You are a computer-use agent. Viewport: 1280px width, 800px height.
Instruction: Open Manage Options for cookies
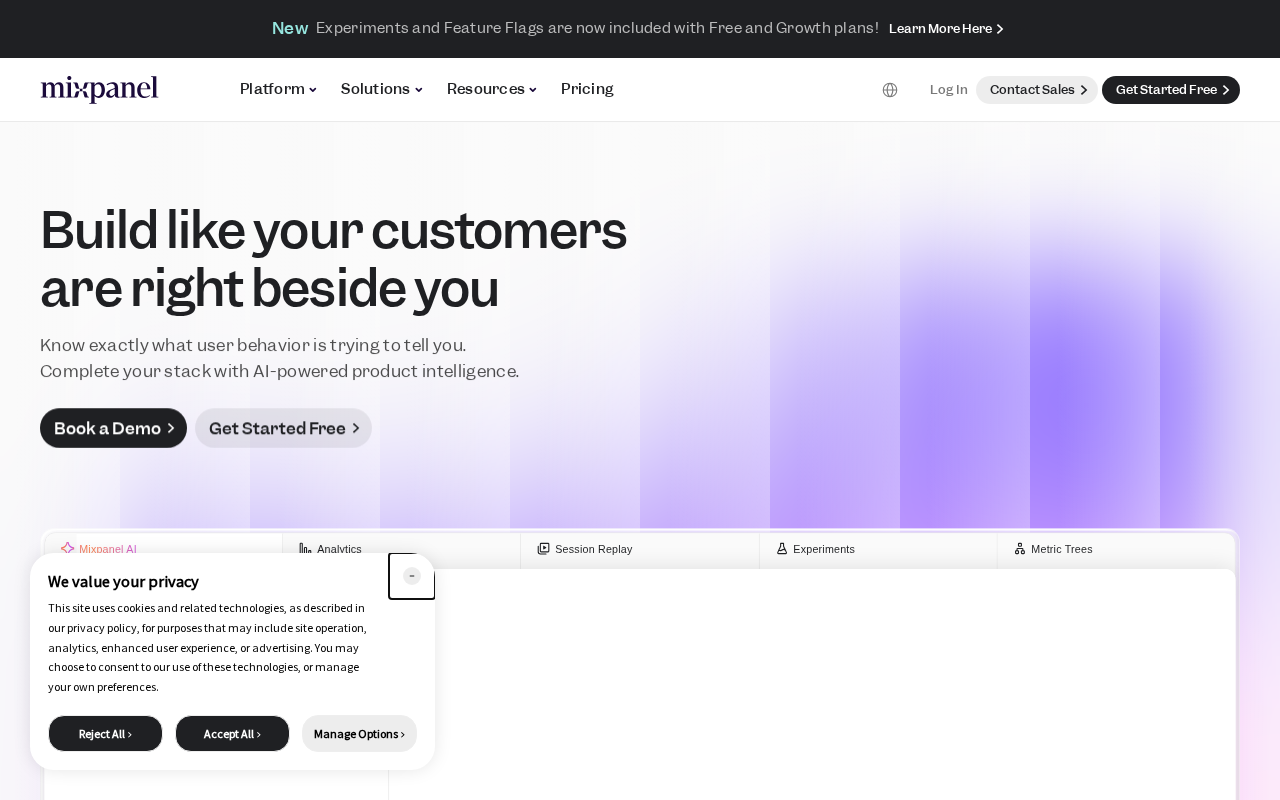coord(359,734)
